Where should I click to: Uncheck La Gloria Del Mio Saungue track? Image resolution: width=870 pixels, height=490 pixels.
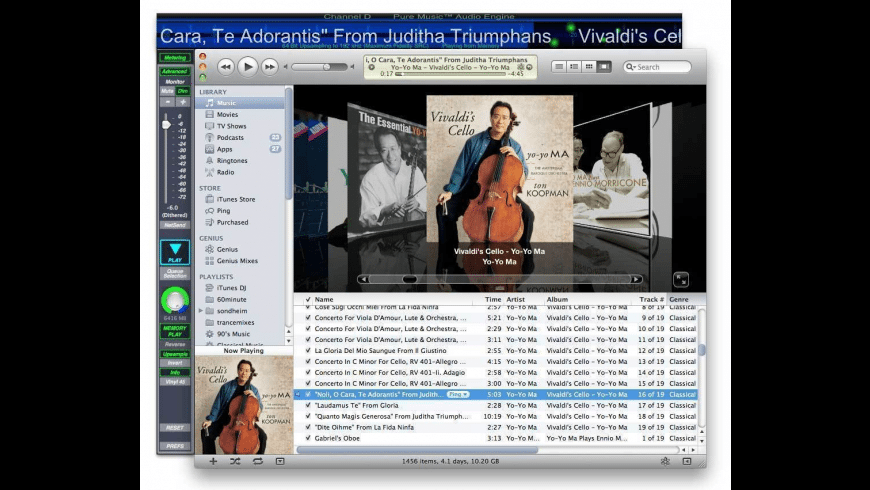(x=308, y=350)
